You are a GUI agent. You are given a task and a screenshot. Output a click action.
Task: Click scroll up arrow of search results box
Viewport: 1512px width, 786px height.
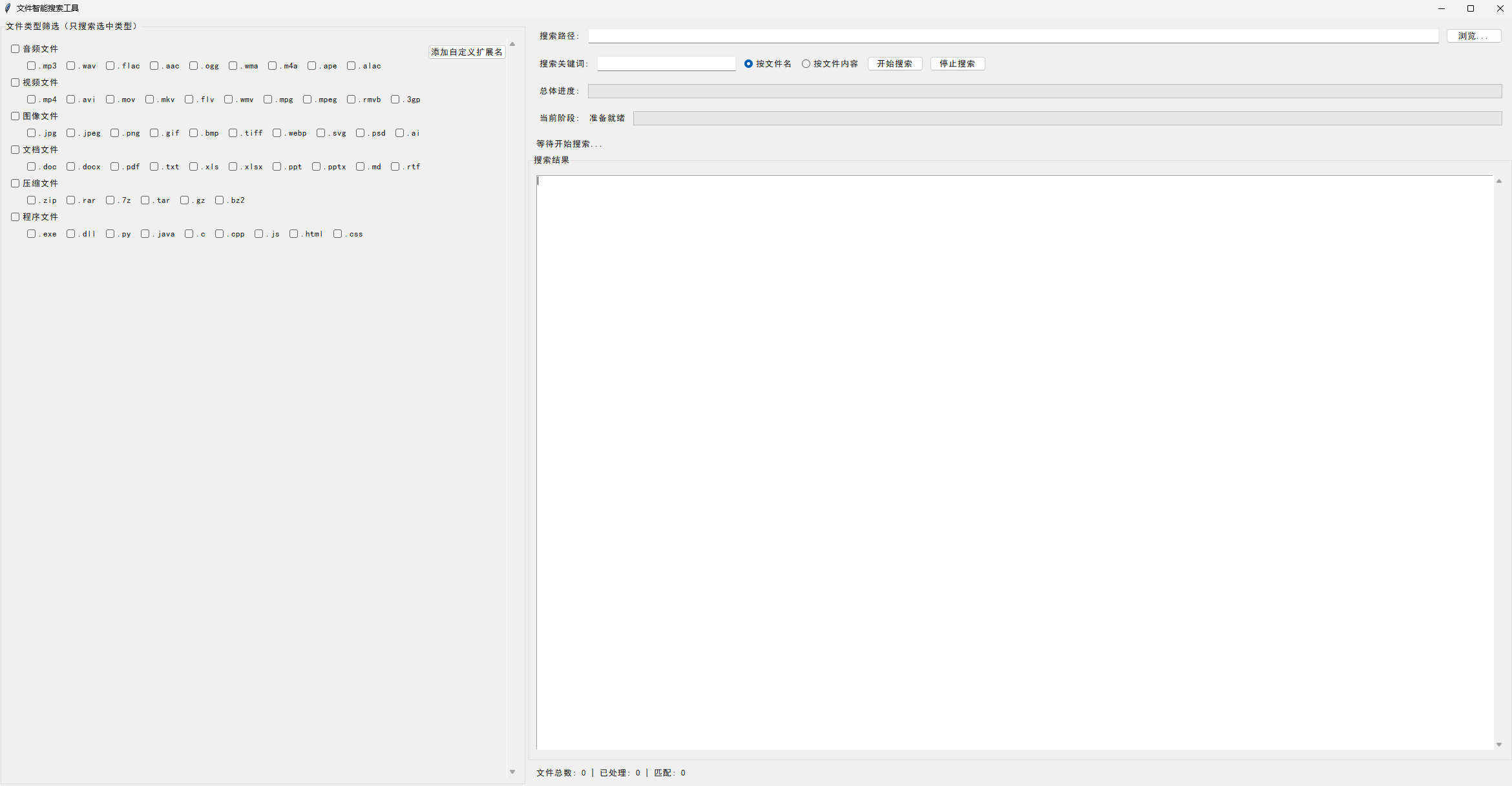[1498, 181]
